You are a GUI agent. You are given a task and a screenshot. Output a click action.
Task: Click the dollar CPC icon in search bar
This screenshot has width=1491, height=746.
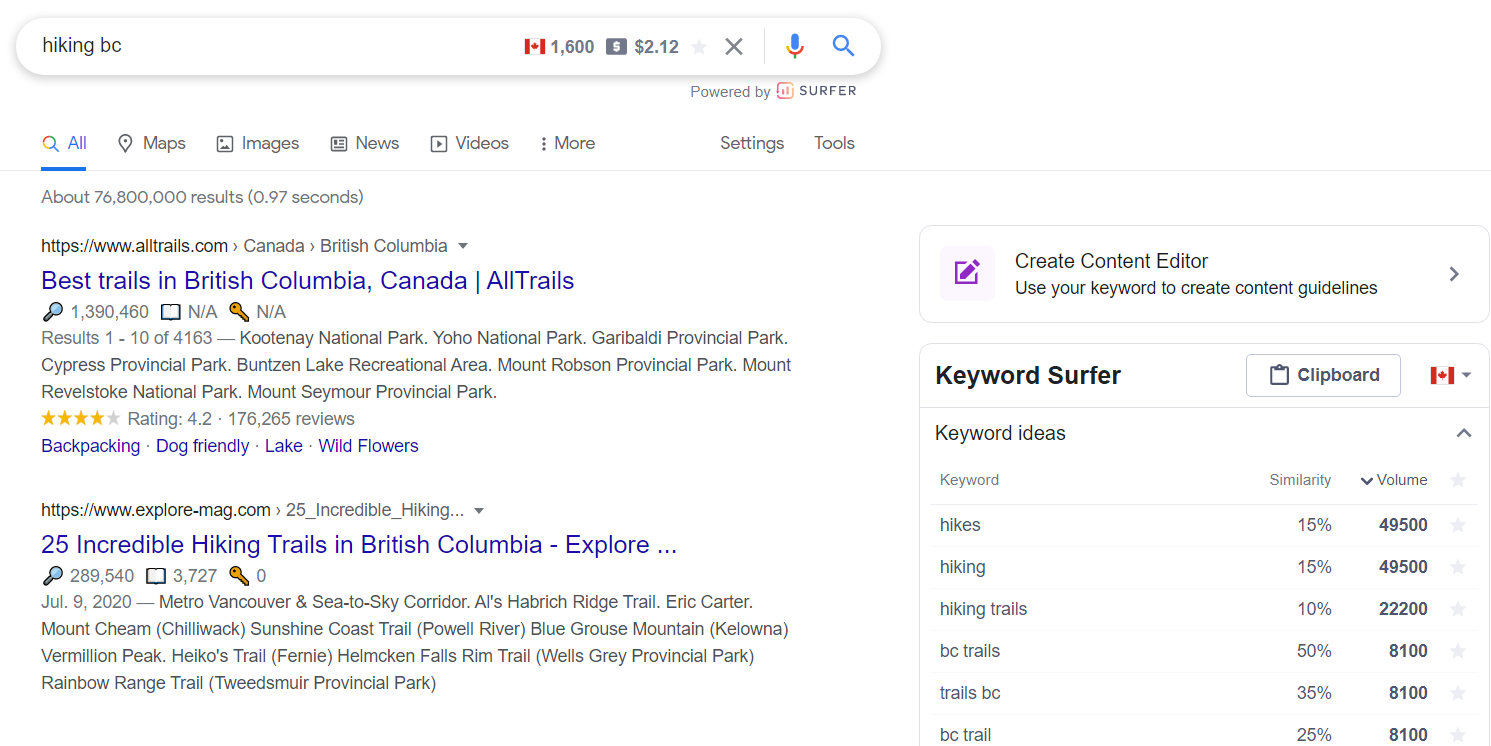click(x=616, y=47)
